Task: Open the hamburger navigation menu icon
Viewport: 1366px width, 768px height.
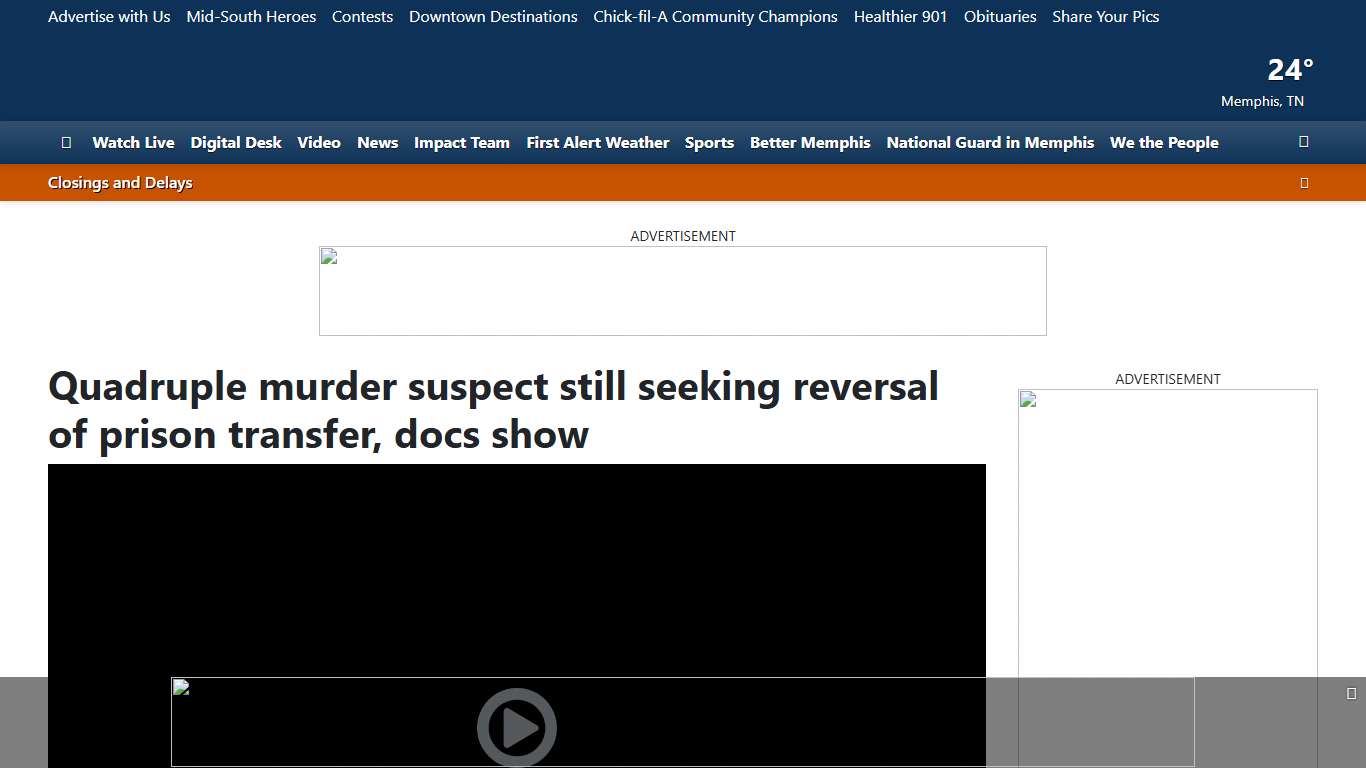Action: pyautogui.click(x=66, y=142)
